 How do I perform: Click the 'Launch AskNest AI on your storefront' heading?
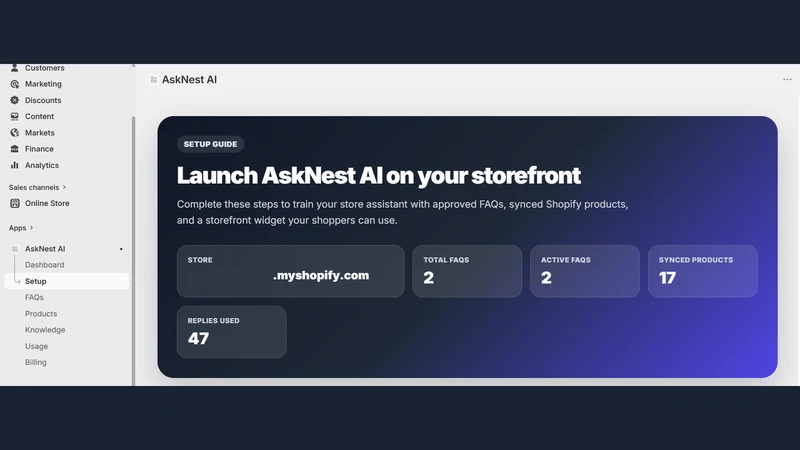click(379, 176)
